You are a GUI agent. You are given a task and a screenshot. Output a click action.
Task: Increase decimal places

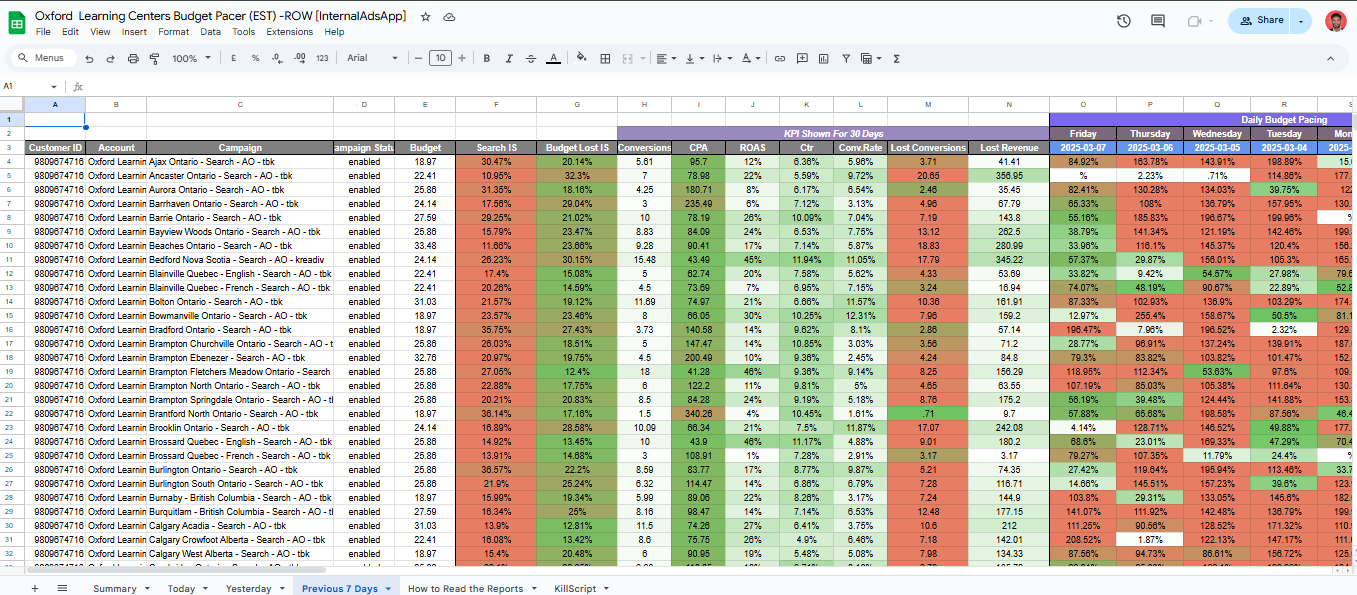[x=298, y=59]
